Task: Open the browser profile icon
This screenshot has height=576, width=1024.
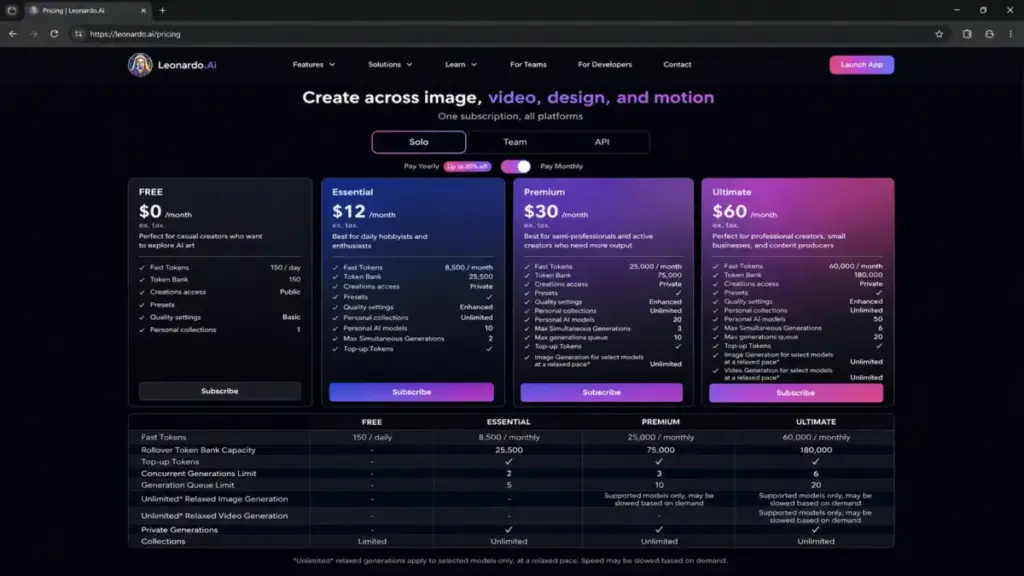Action: pos(989,34)
